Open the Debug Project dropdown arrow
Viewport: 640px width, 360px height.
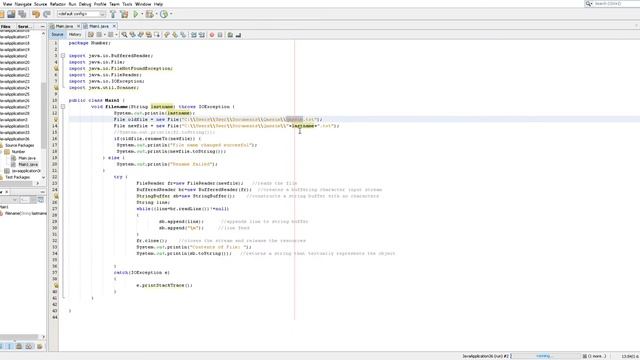pos(156,14)
